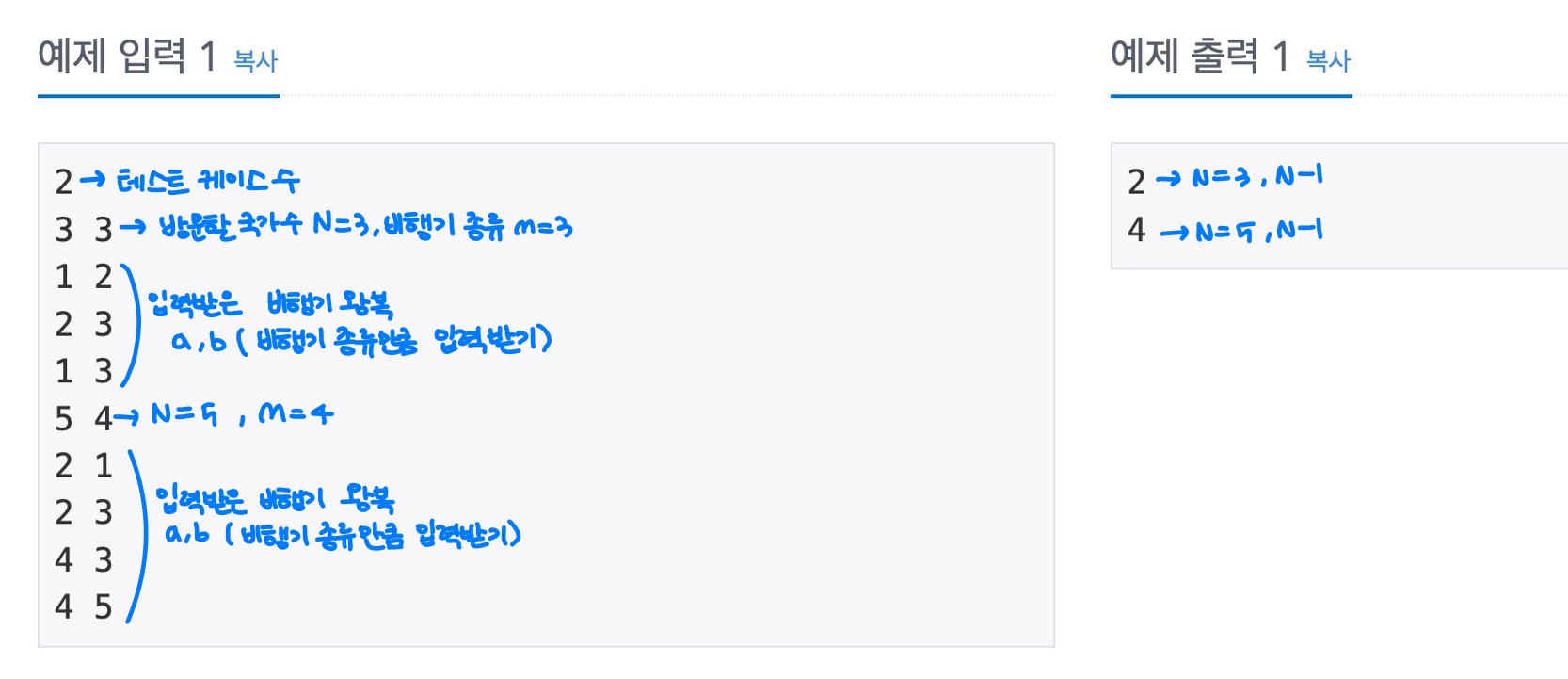Screen dimensions: 1568x679
Task: Click the 'N=3, N-1' note in the output
Action: pyautogui.click(x=1256, y=176)
